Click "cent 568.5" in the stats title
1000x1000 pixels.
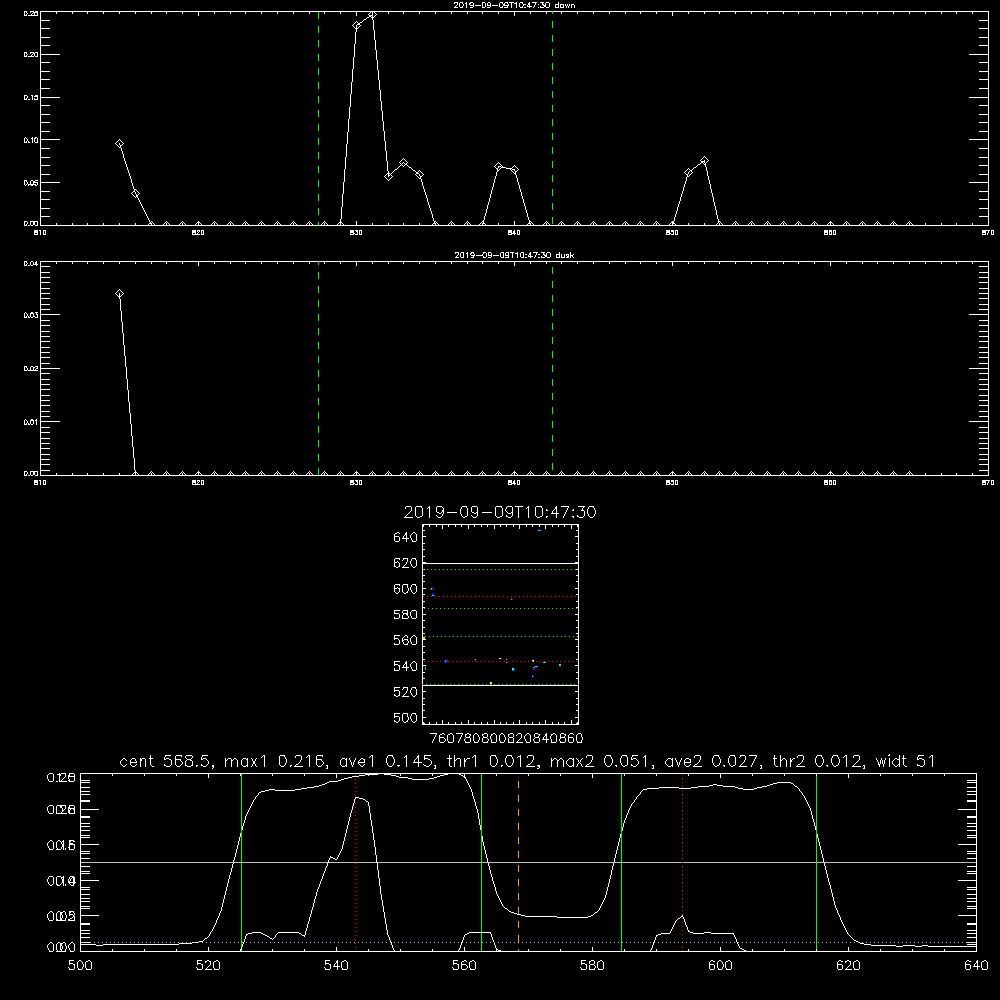tap(166, 761)
